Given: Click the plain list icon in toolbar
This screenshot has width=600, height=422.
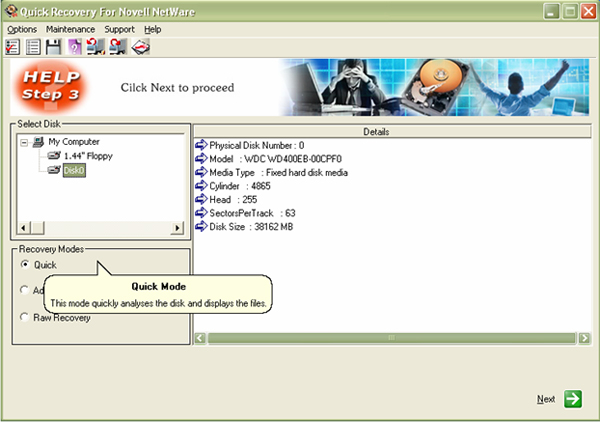Looking at the screenshot, I should (x=33, y=47).
